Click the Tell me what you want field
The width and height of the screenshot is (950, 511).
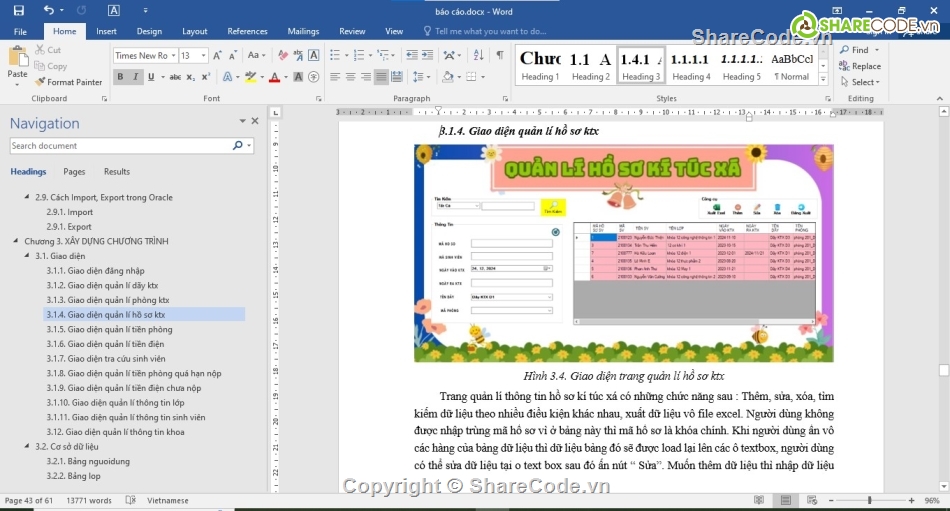click(490, 32)
